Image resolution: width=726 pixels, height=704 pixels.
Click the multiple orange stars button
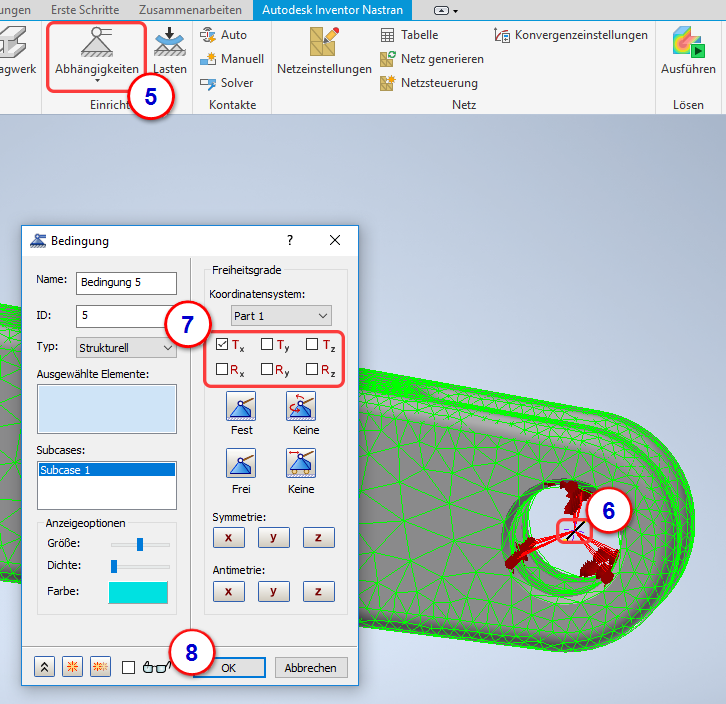[100, 667]
